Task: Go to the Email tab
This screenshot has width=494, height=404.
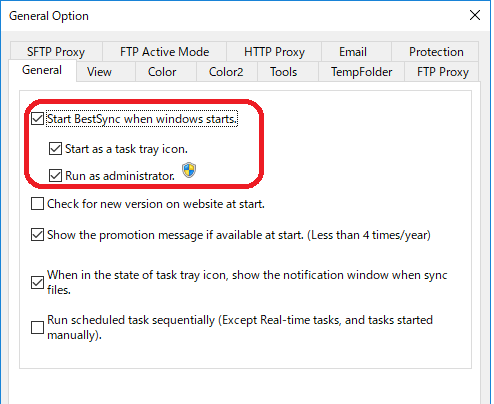Action: click(x=353, y=52)
